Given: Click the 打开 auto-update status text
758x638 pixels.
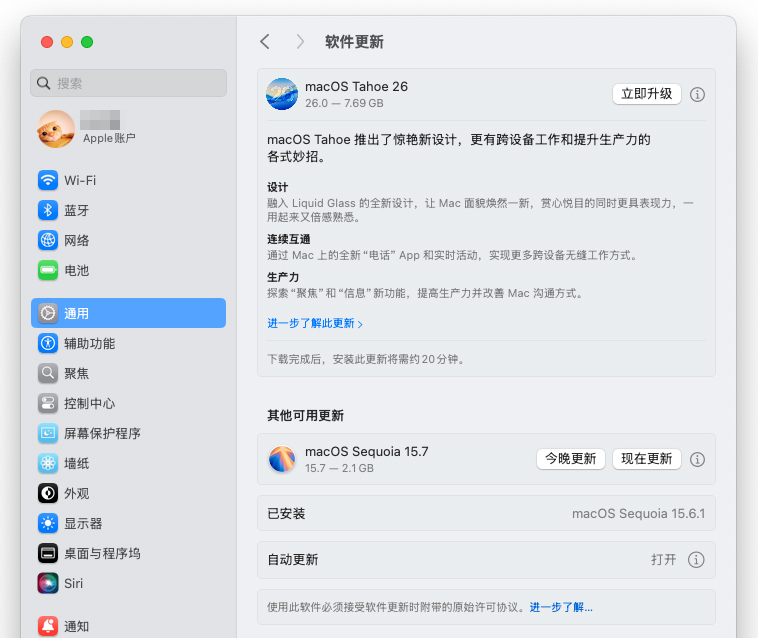Looking at the screenshot, I should [663, 560].
